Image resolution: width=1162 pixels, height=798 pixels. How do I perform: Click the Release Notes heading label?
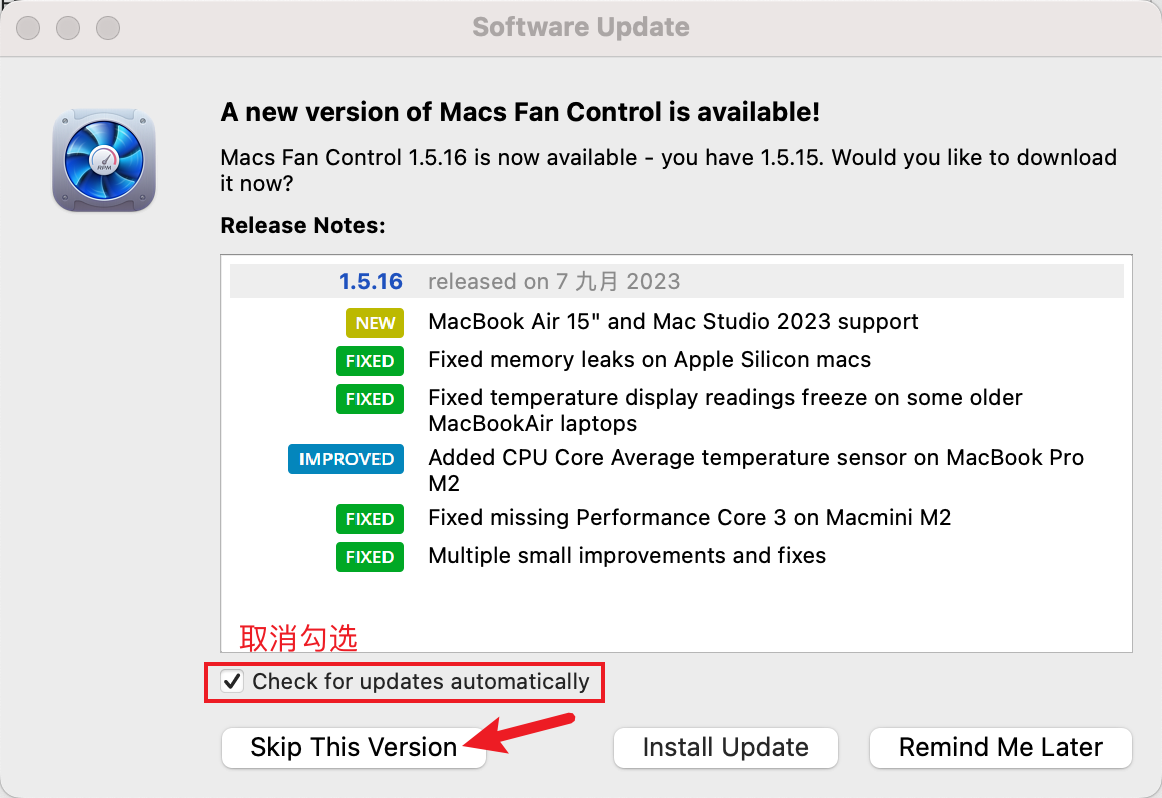point(303,225)
